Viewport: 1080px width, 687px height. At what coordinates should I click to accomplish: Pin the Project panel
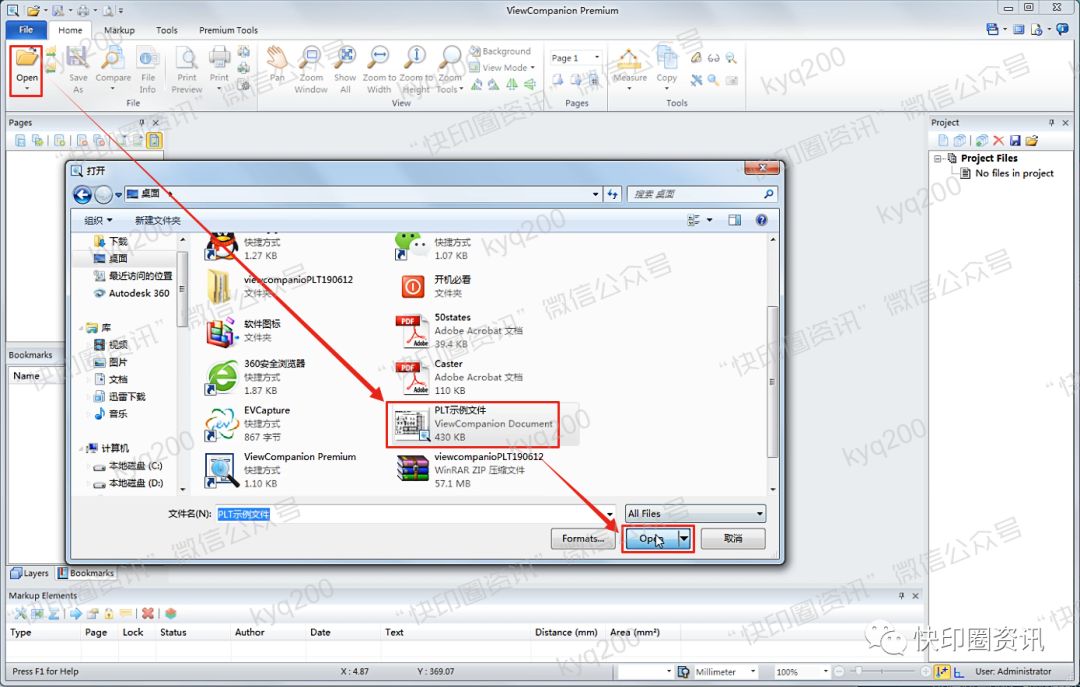1051,123
